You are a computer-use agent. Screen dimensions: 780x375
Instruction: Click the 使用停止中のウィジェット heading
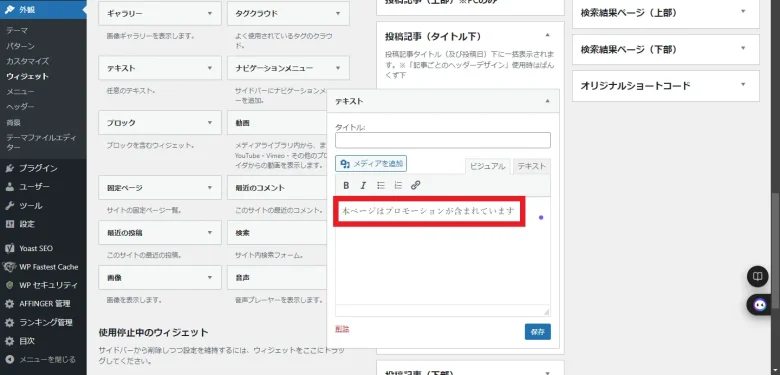(x=153, y=332)
